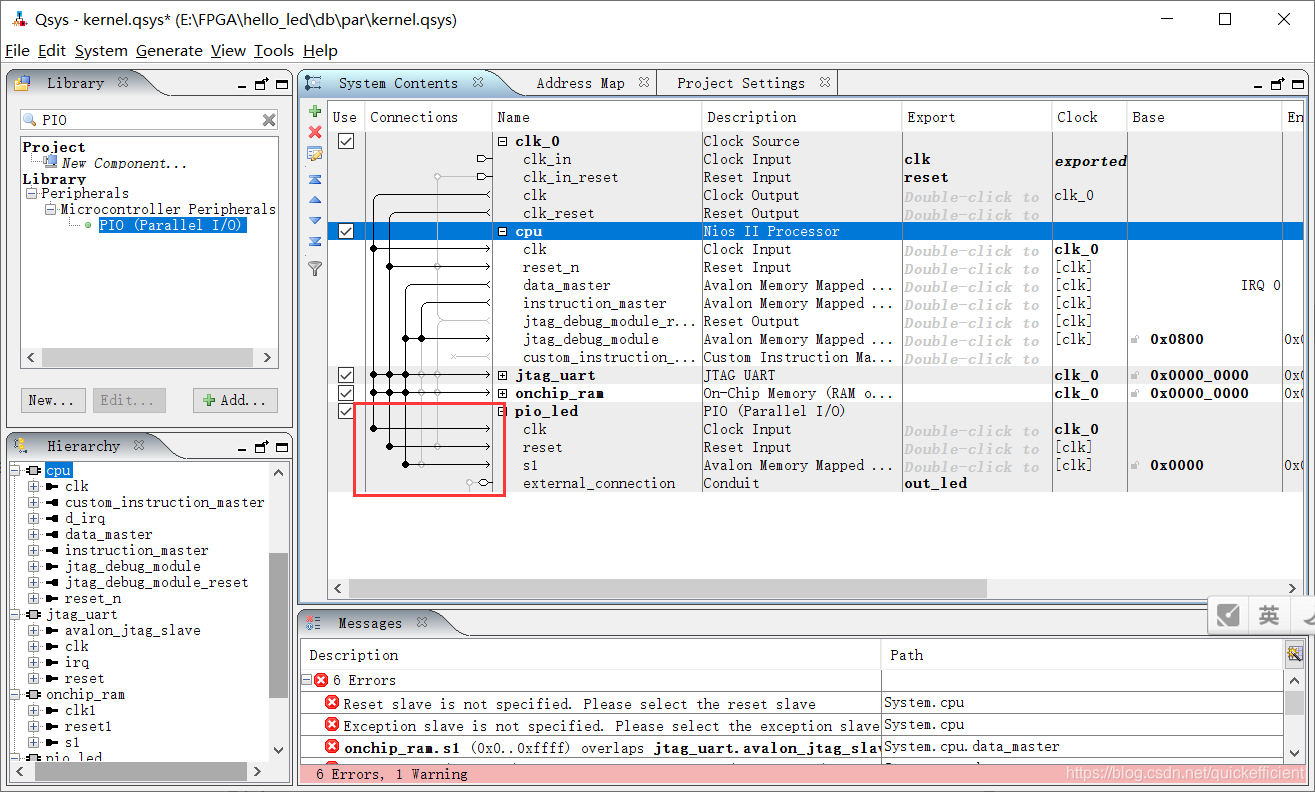Switch to the Address Map tab

pyautogui.click(x=580, y=83)
